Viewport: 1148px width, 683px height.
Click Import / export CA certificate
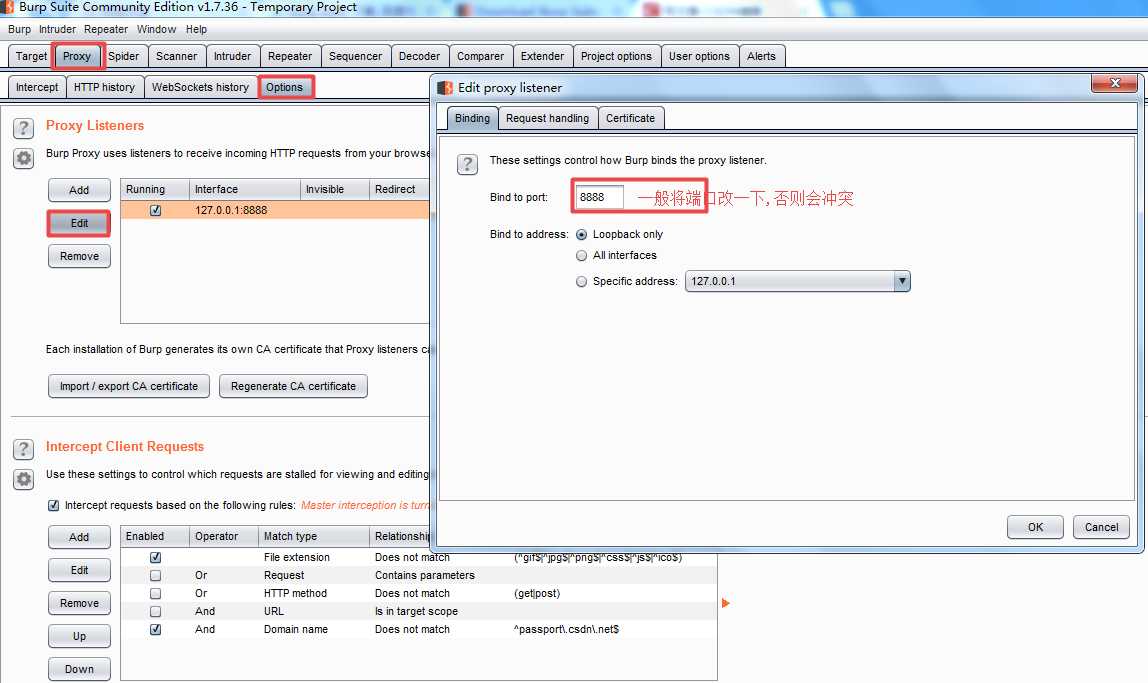(x=129, y=387)
